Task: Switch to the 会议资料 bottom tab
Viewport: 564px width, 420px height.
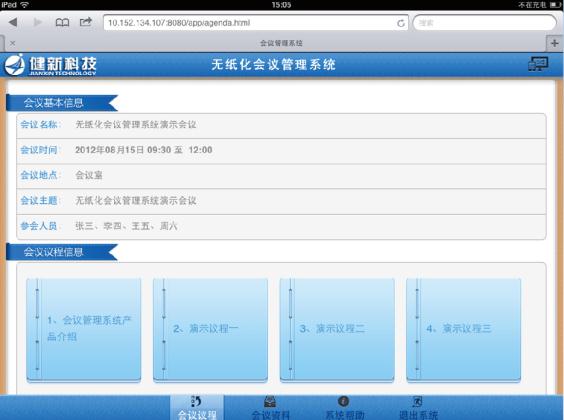Action: 270,407
